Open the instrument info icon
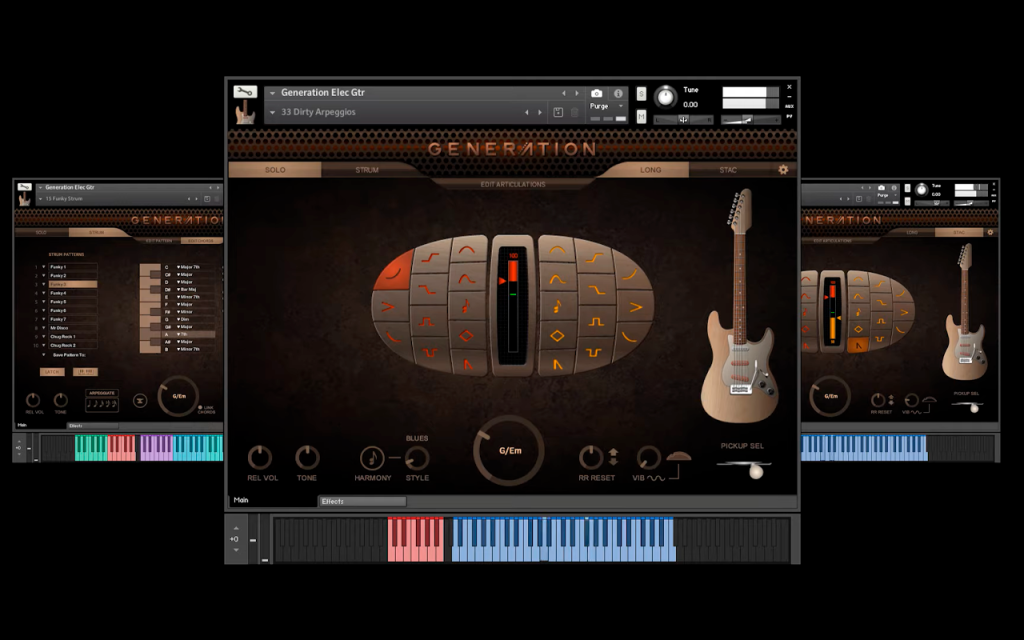The height and width of the screenshot is (640, 1024). click(618, 93)
